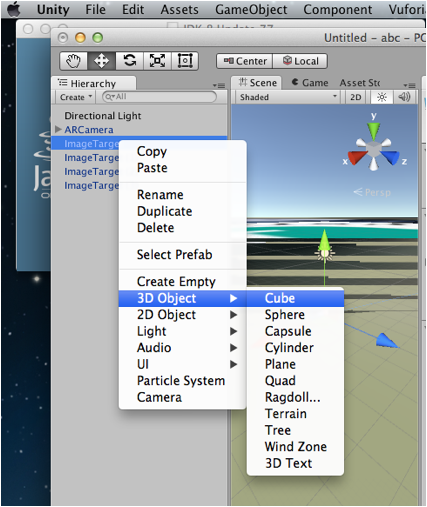427x507 pixels.
Task: Expand the ARCamera tree item
Action: coord(58,129)
